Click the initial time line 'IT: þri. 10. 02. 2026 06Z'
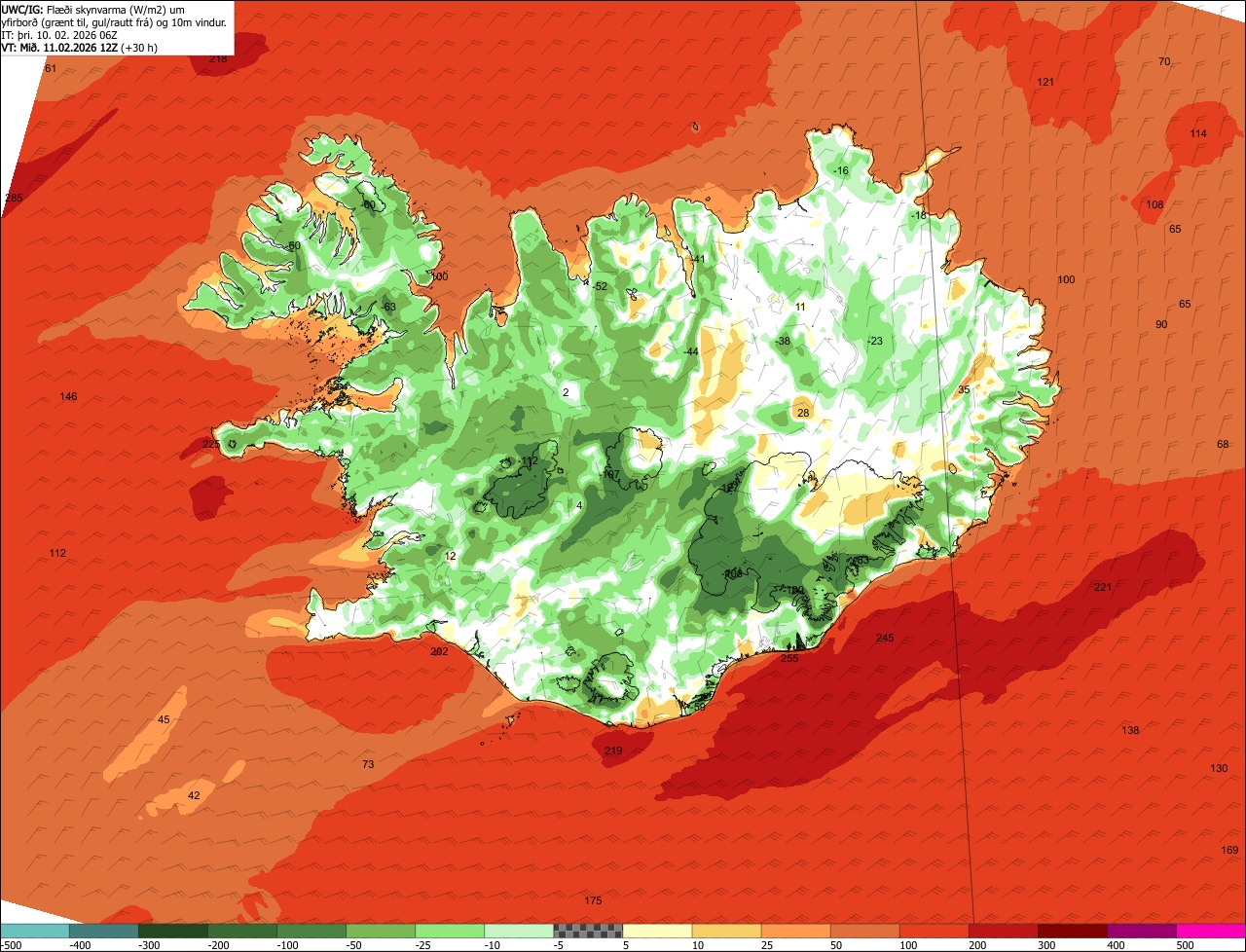 (x=60, y=34)
